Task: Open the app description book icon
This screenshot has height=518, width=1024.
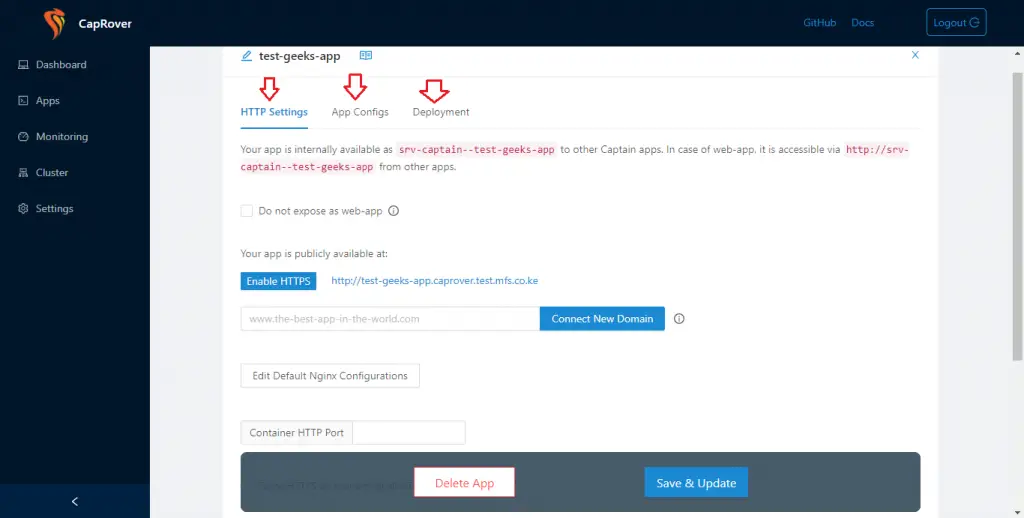Action: click(366, 56)
